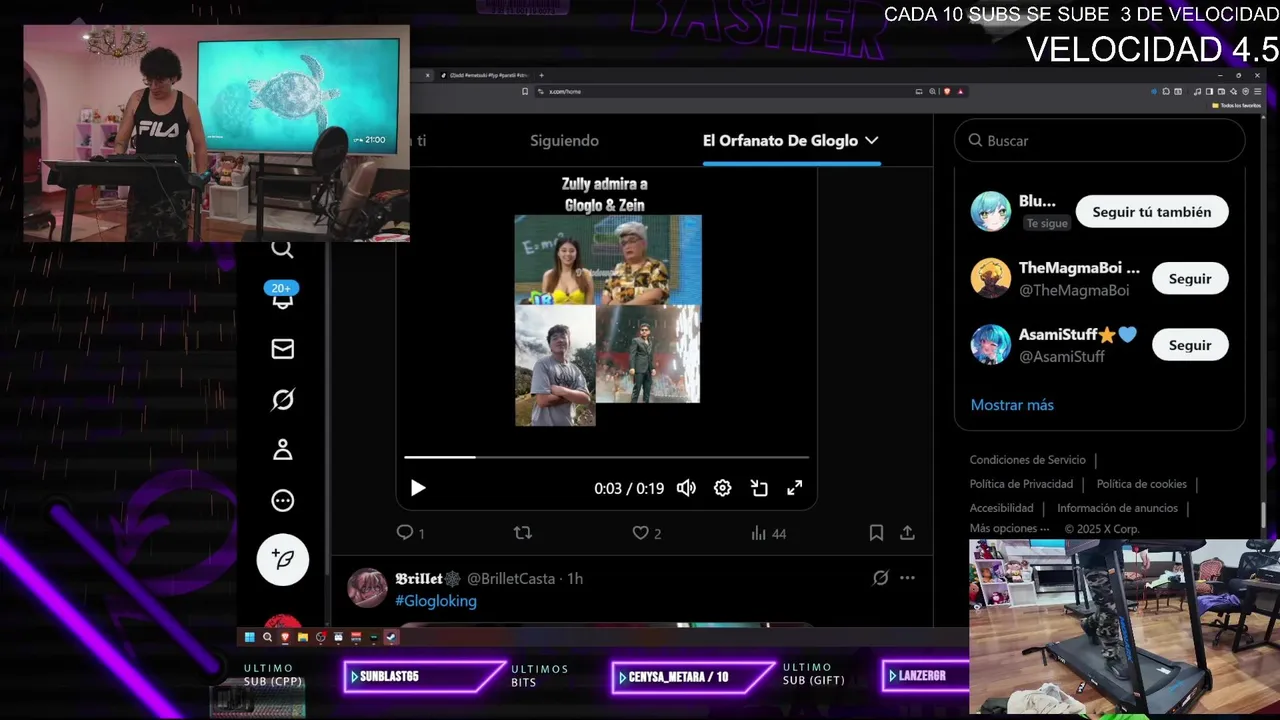Viewport: 1280px width, 720px height.
Task: Expand the chevron next to El Orfanato De Gloglo
Action: click(x=872, y=141)
